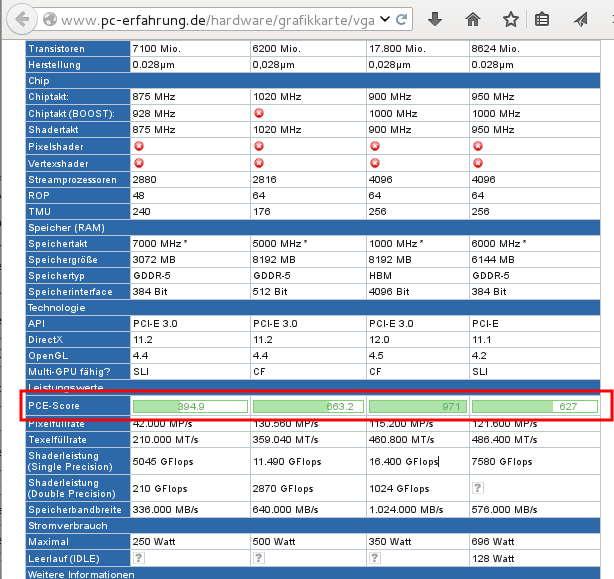Click Leerlauf question mark under 350 Watt
This screenshot has height=579, width=614.
[x=375, y=558]
